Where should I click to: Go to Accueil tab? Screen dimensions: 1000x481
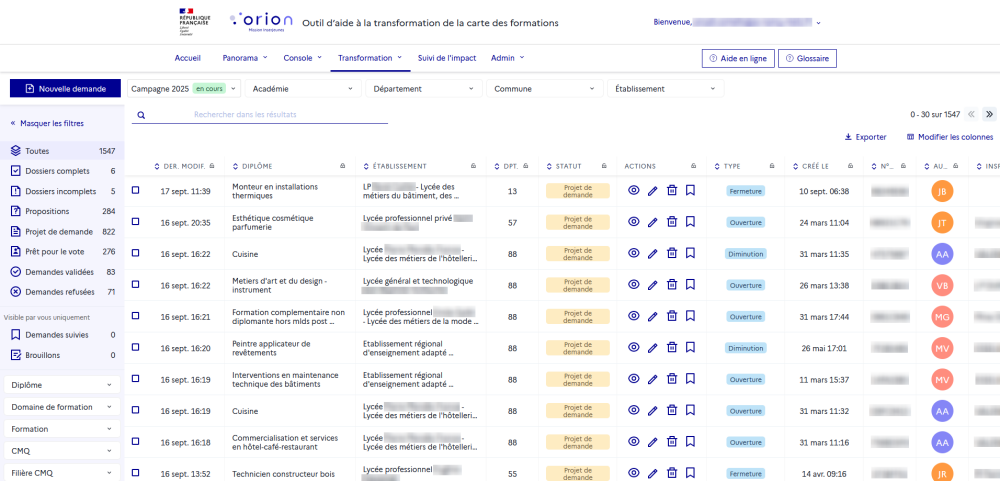(x=188, y=58)
